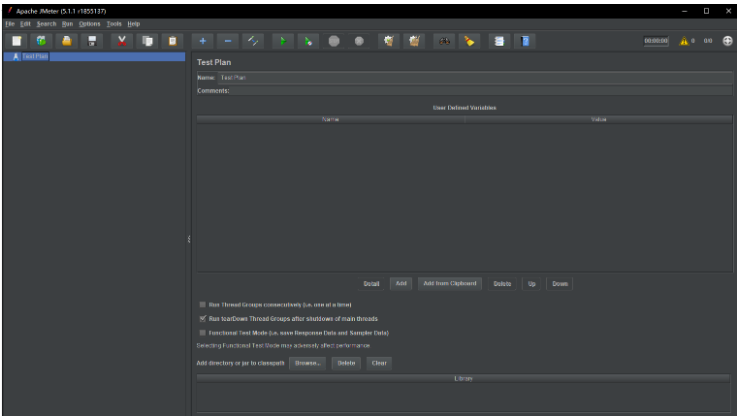Click the Clear All results icon

[414, 41]
